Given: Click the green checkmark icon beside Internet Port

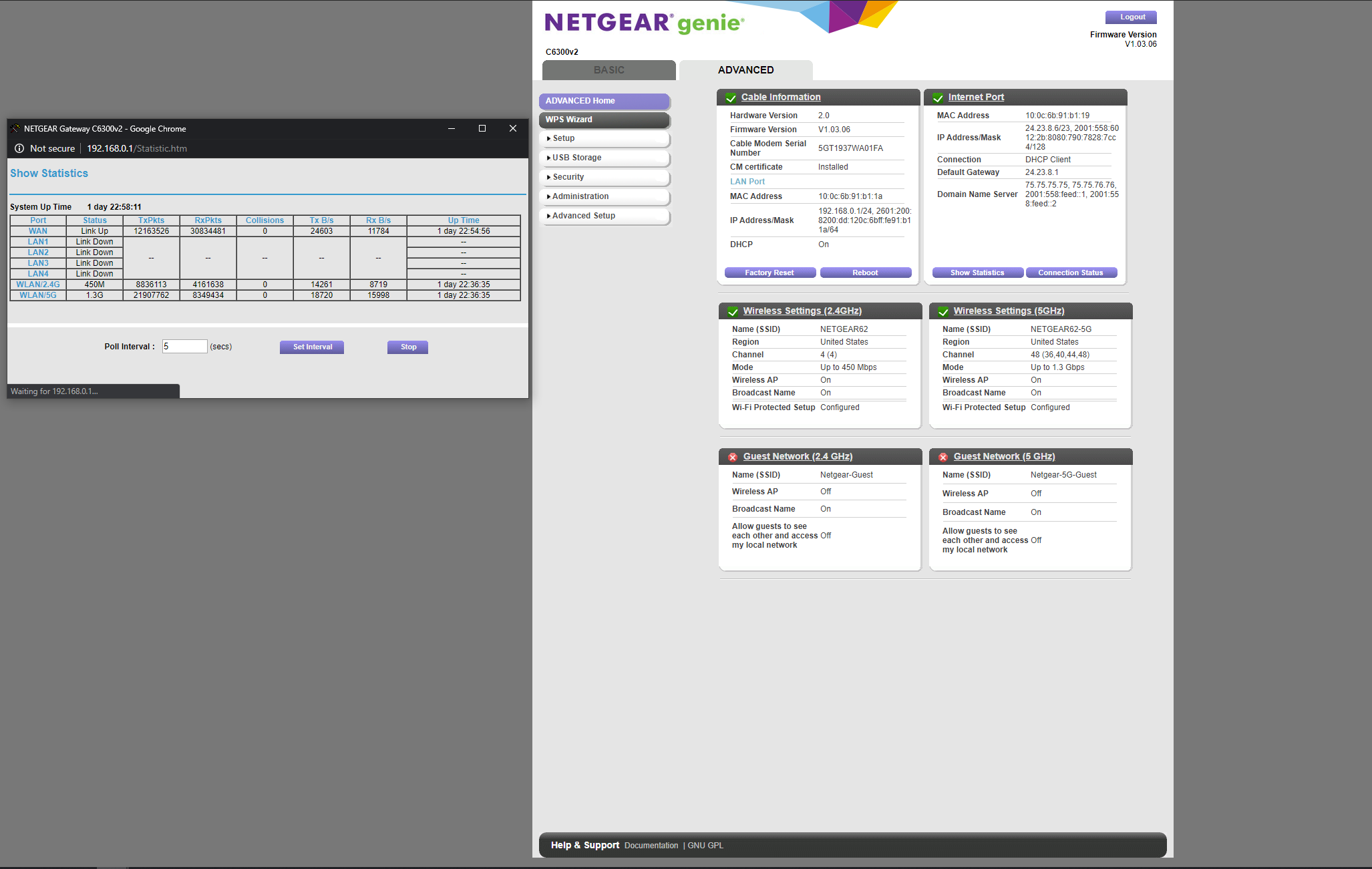Looking at the screenshot, I should pos(938,98).
